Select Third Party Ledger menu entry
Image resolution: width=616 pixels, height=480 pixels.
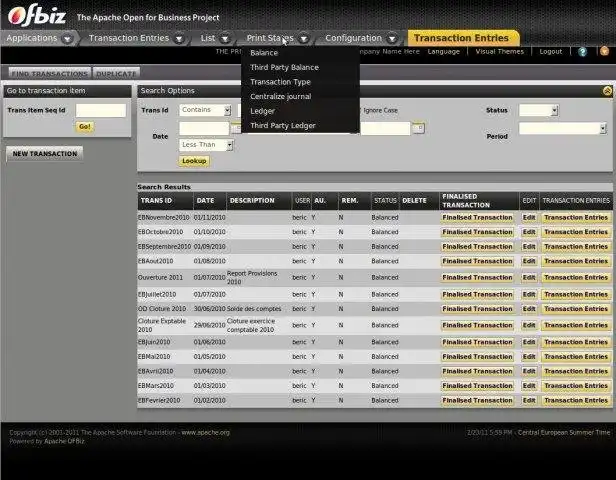283,125
